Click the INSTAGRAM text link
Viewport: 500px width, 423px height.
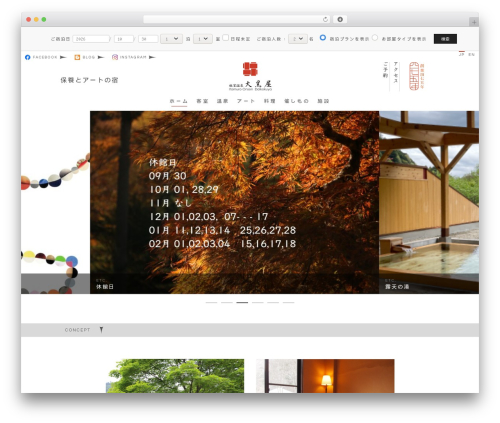(x=133, y=57)
